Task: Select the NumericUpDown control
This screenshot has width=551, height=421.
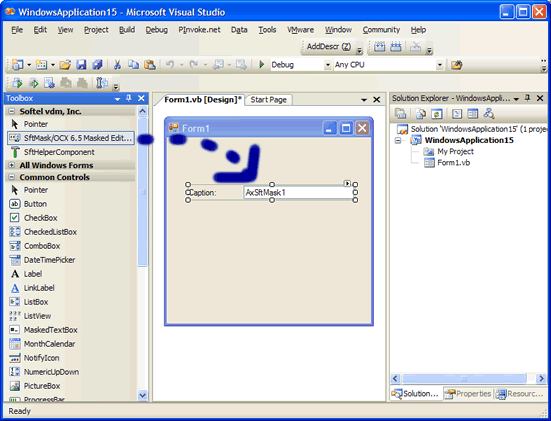Action: (44, 372)
